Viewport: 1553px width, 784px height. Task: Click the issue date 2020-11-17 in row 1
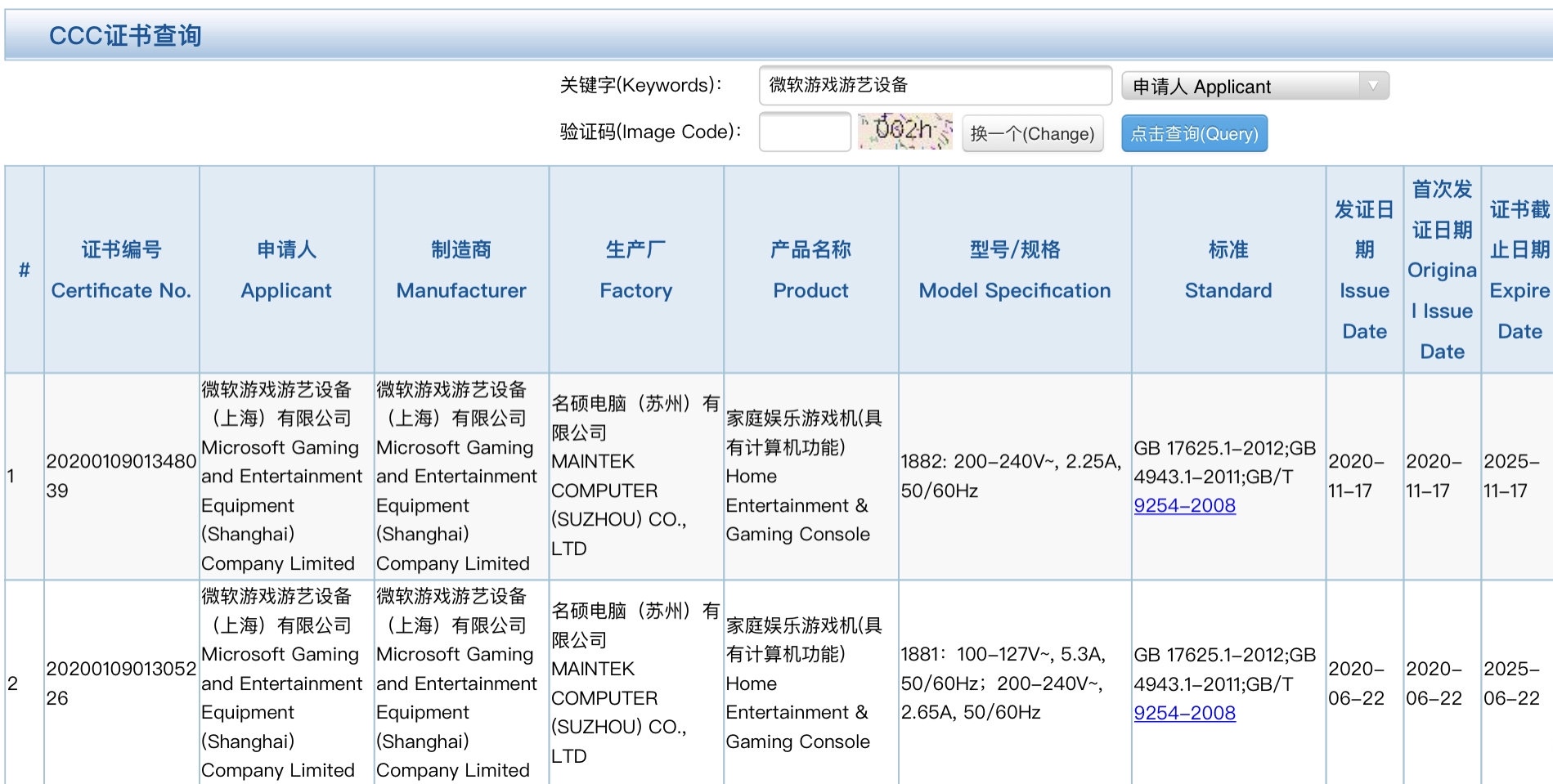pyautogui.click(x=1357, y=476)
